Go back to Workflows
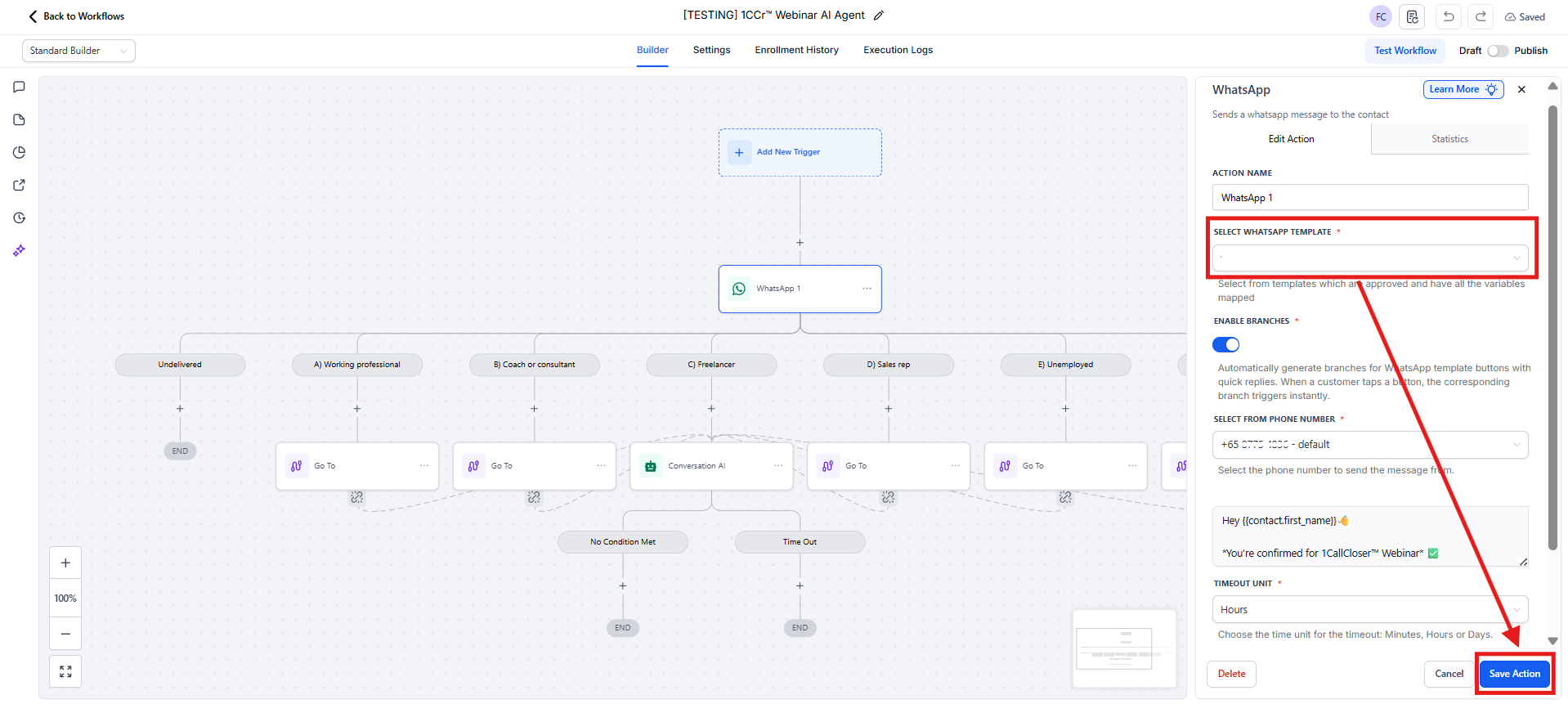This screenshot has width=1568, height=704. click(x=77, y=16)
